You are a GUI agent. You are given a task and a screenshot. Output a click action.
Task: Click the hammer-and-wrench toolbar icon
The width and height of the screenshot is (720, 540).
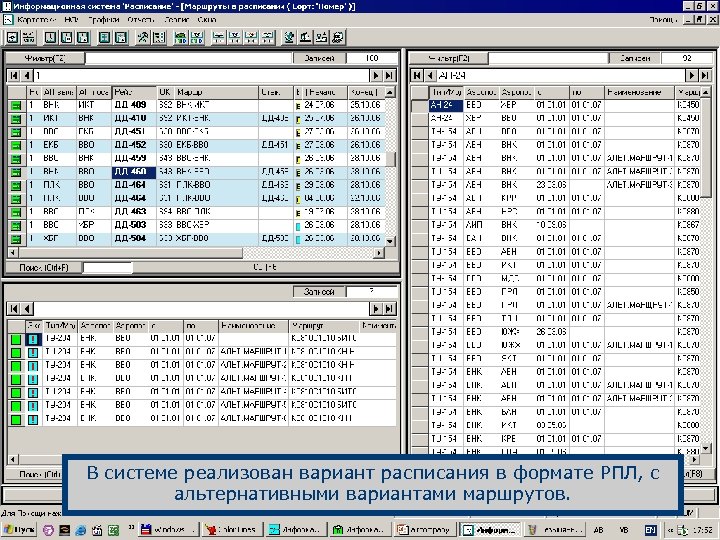point(143,37)
